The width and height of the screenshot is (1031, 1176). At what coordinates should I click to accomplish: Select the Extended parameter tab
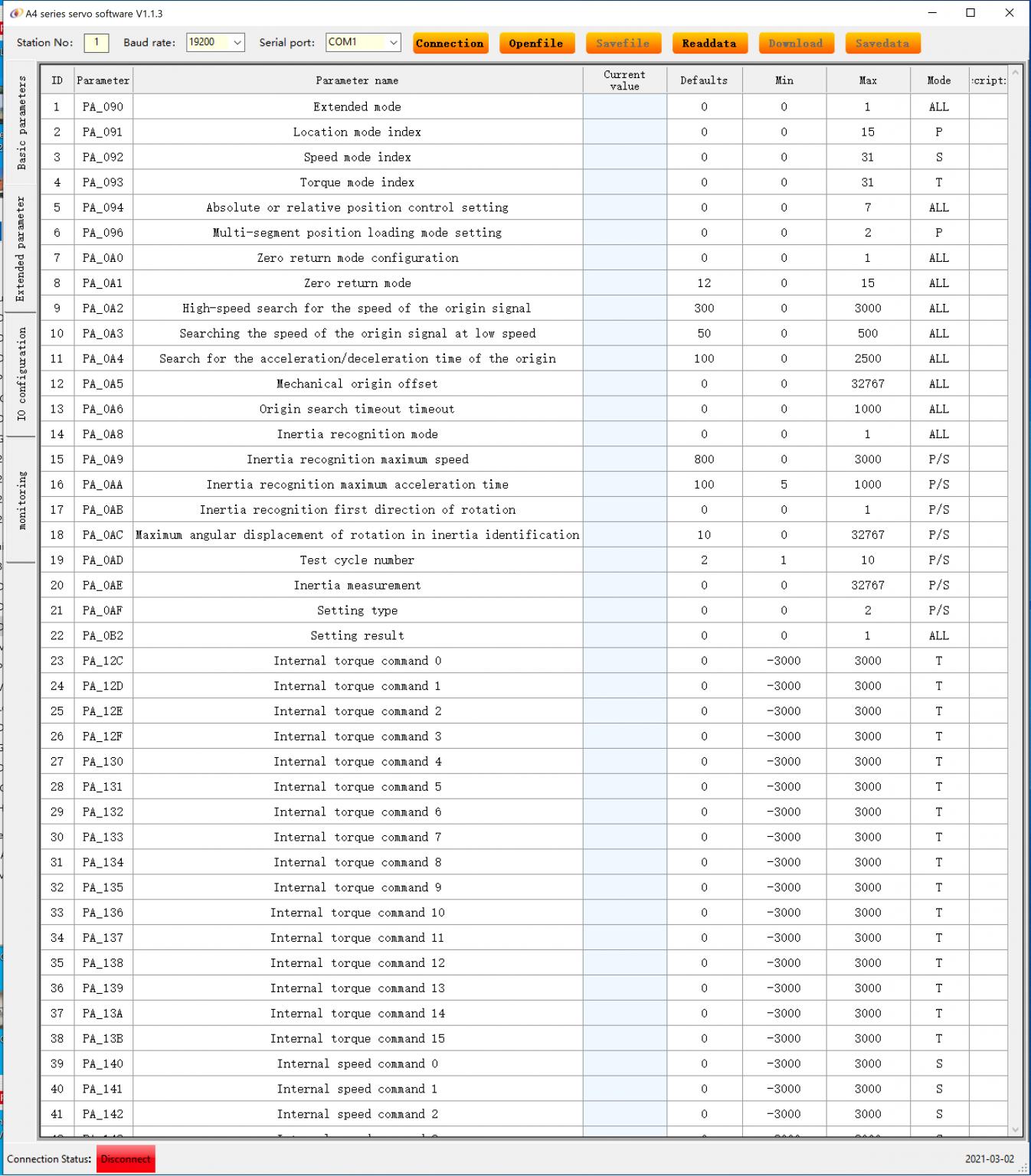point(21,248)
